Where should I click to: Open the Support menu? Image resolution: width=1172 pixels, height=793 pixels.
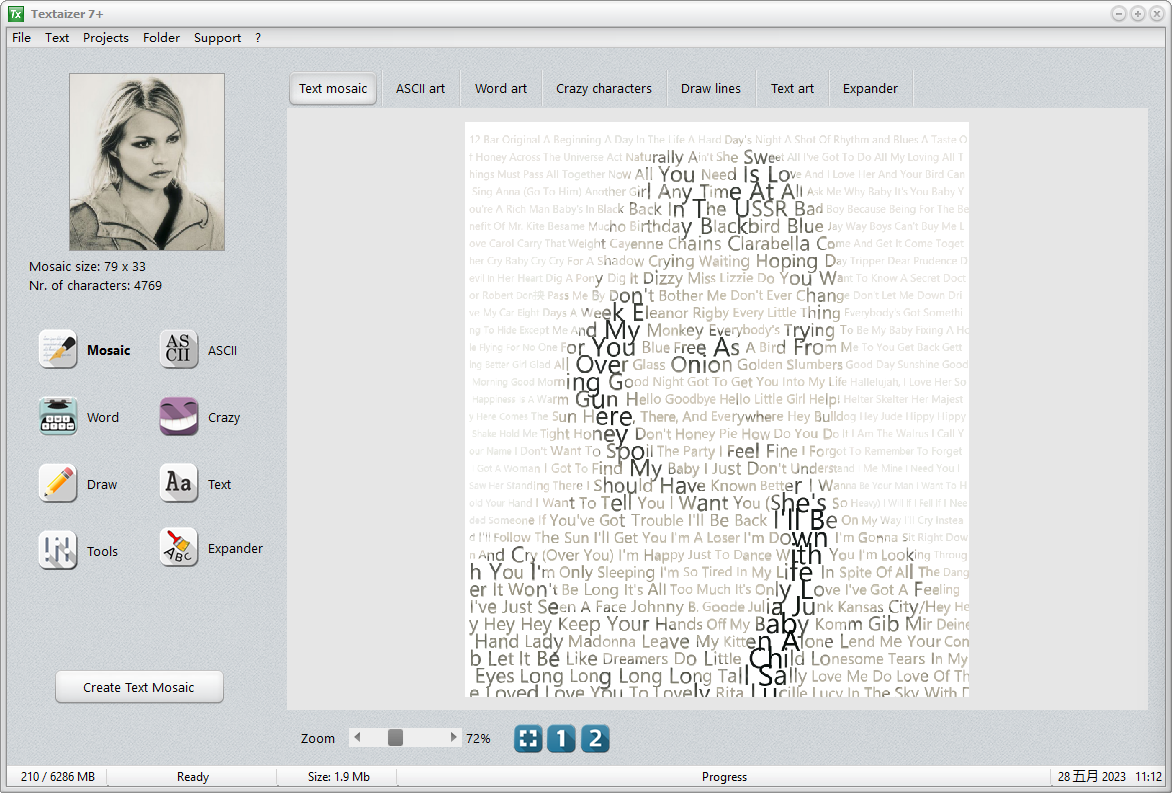click(x=218, y=37)
